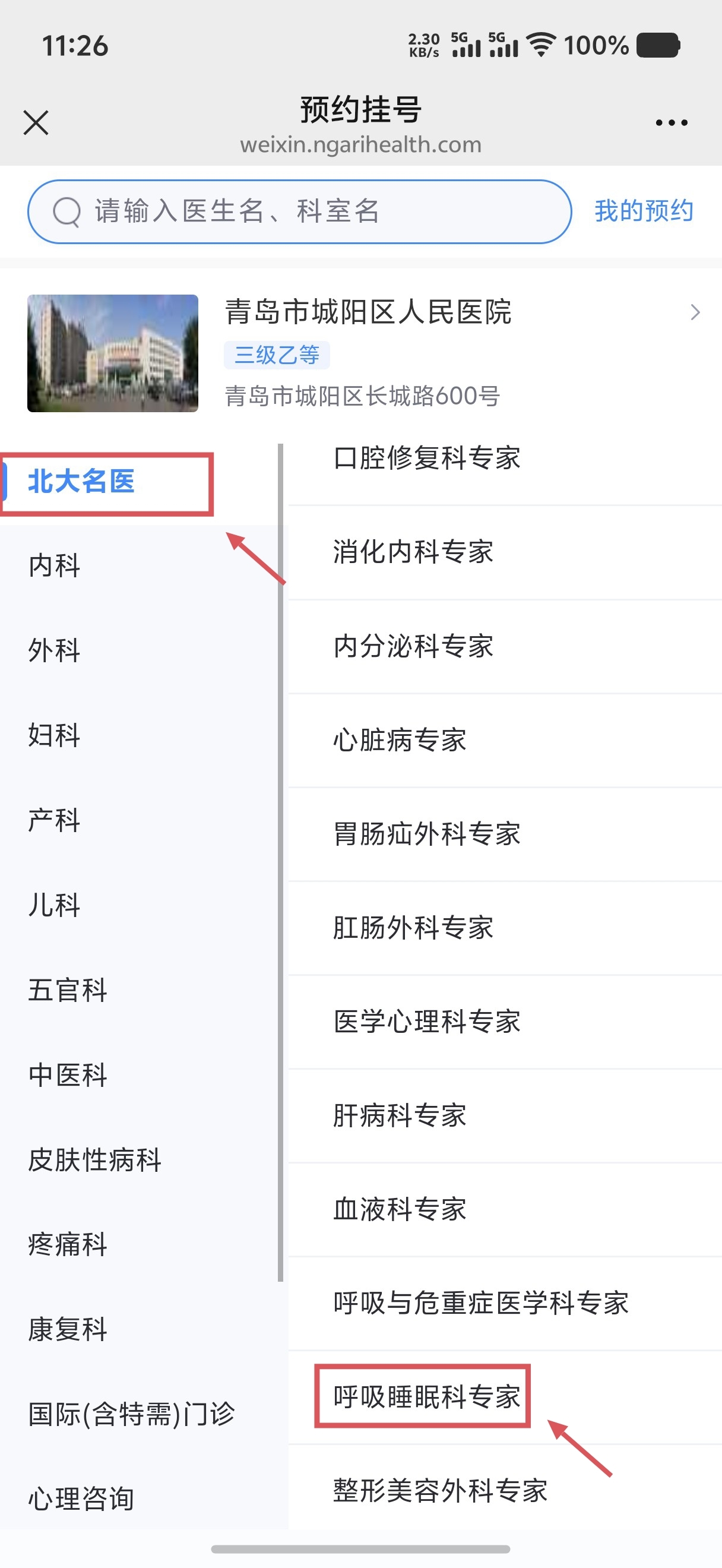The image size is (722, 1568).
Task: Open 口腔修复科专家 list
Action: [426, 459]
